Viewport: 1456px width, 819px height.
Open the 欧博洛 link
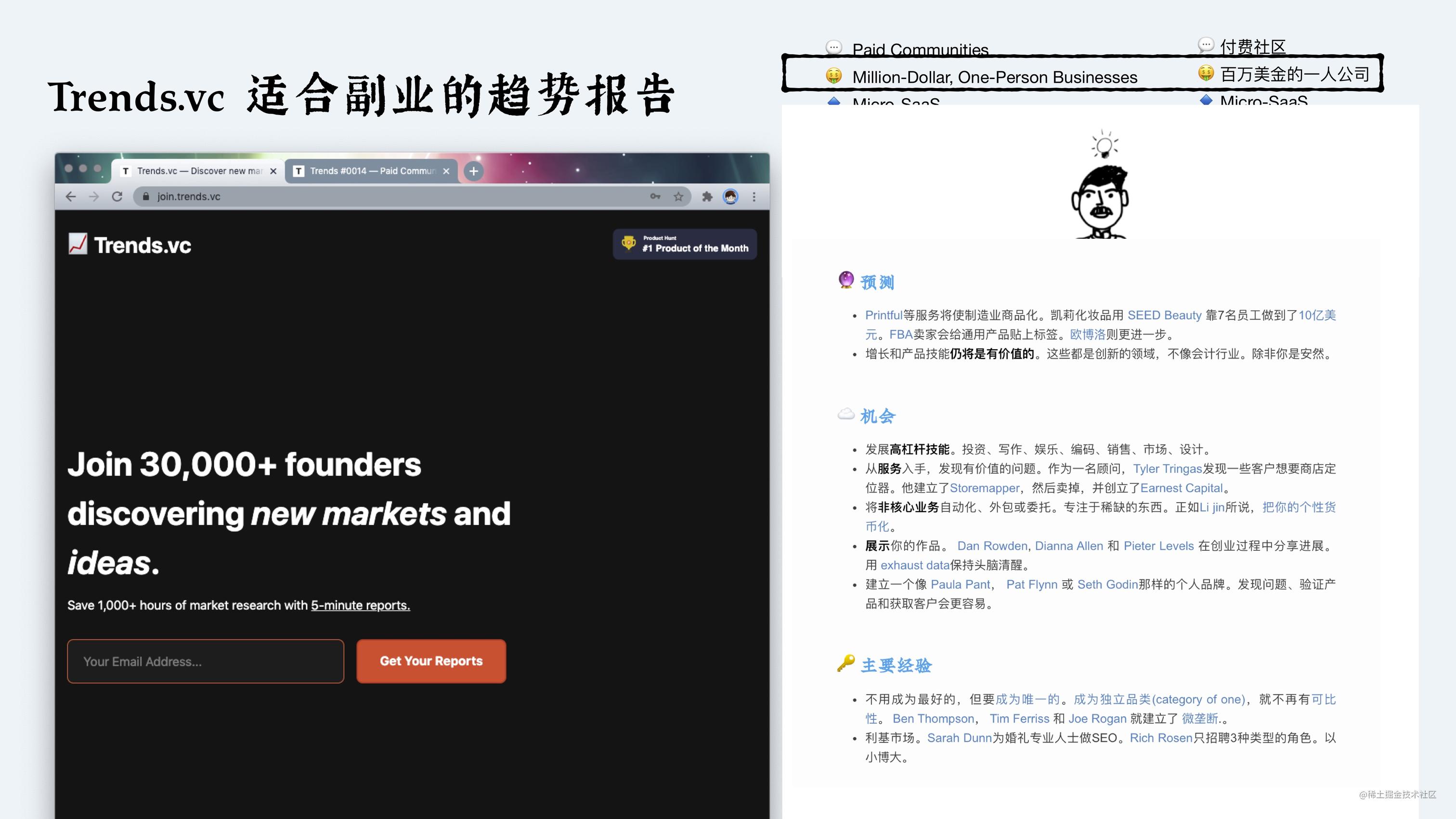coord(1088,335)
